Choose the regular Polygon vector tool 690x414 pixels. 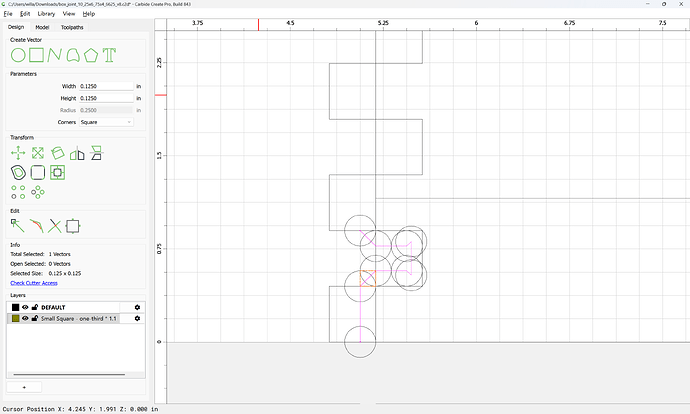pyautogui.click(x=91, y=55)
